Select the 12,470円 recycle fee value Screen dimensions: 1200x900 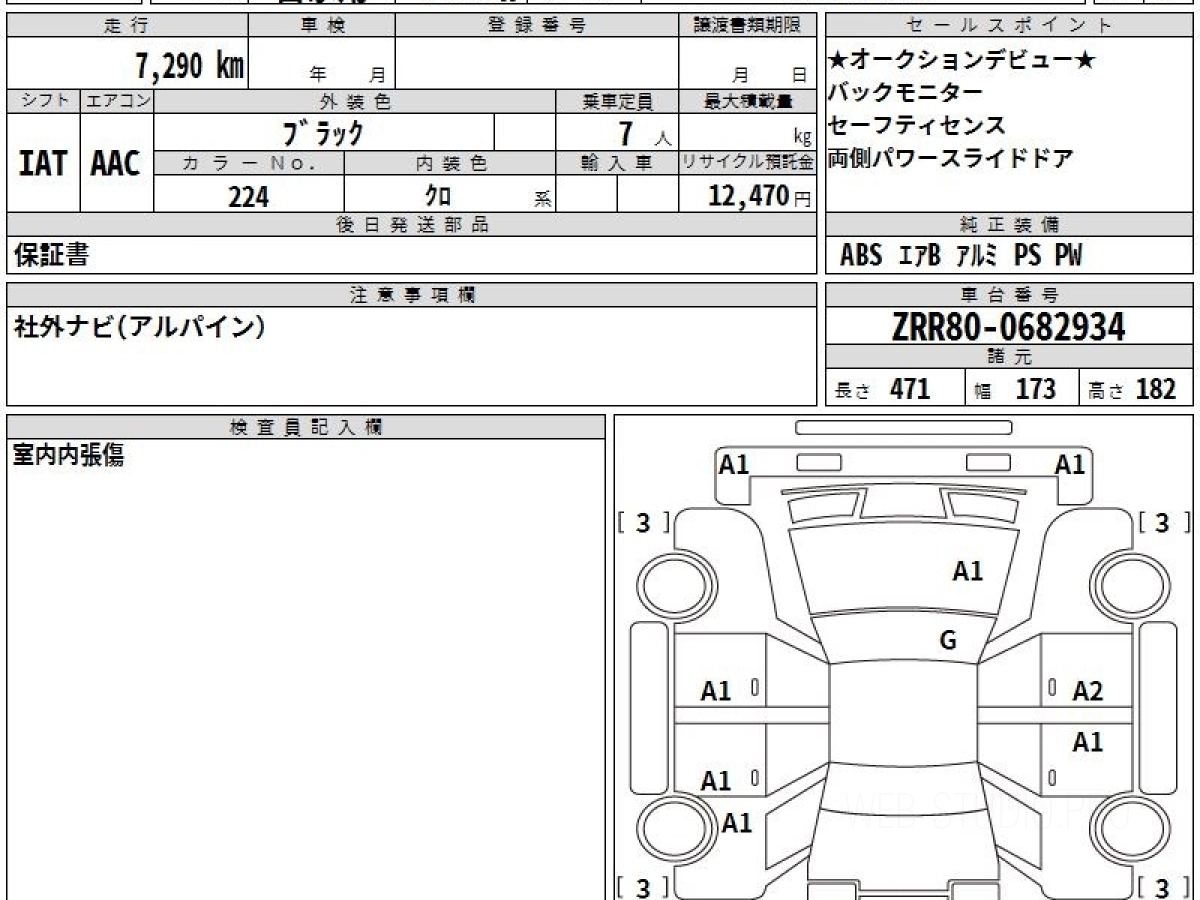coord(759,196)
